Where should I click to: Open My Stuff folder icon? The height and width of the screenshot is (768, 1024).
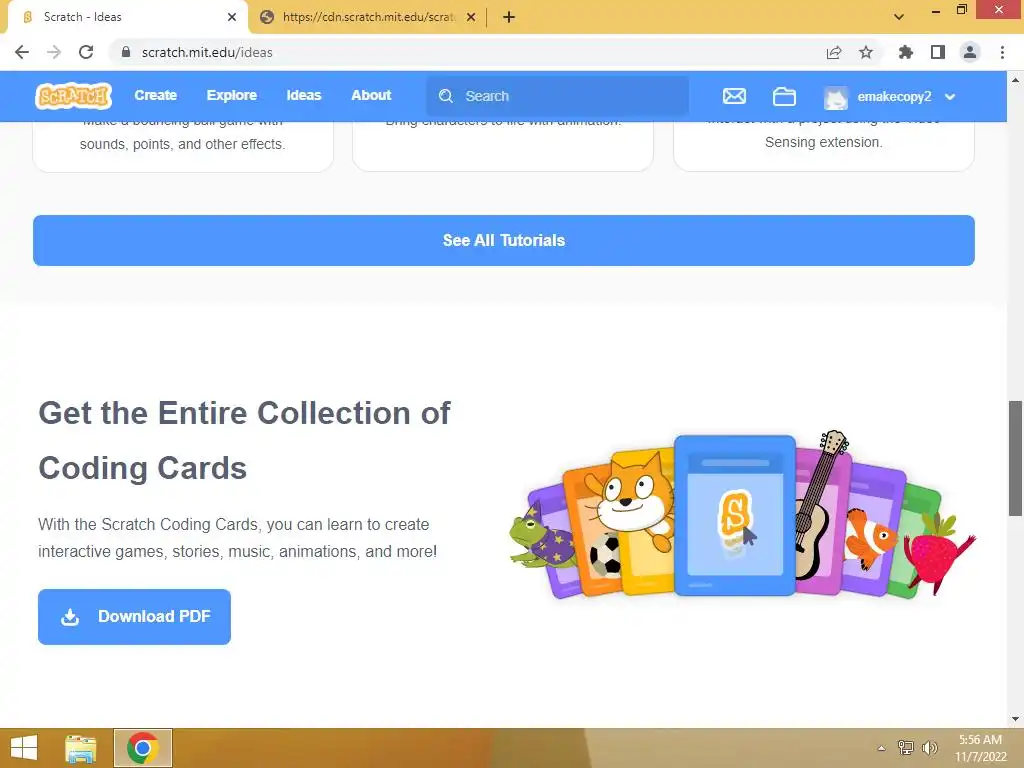coord(784,96)
